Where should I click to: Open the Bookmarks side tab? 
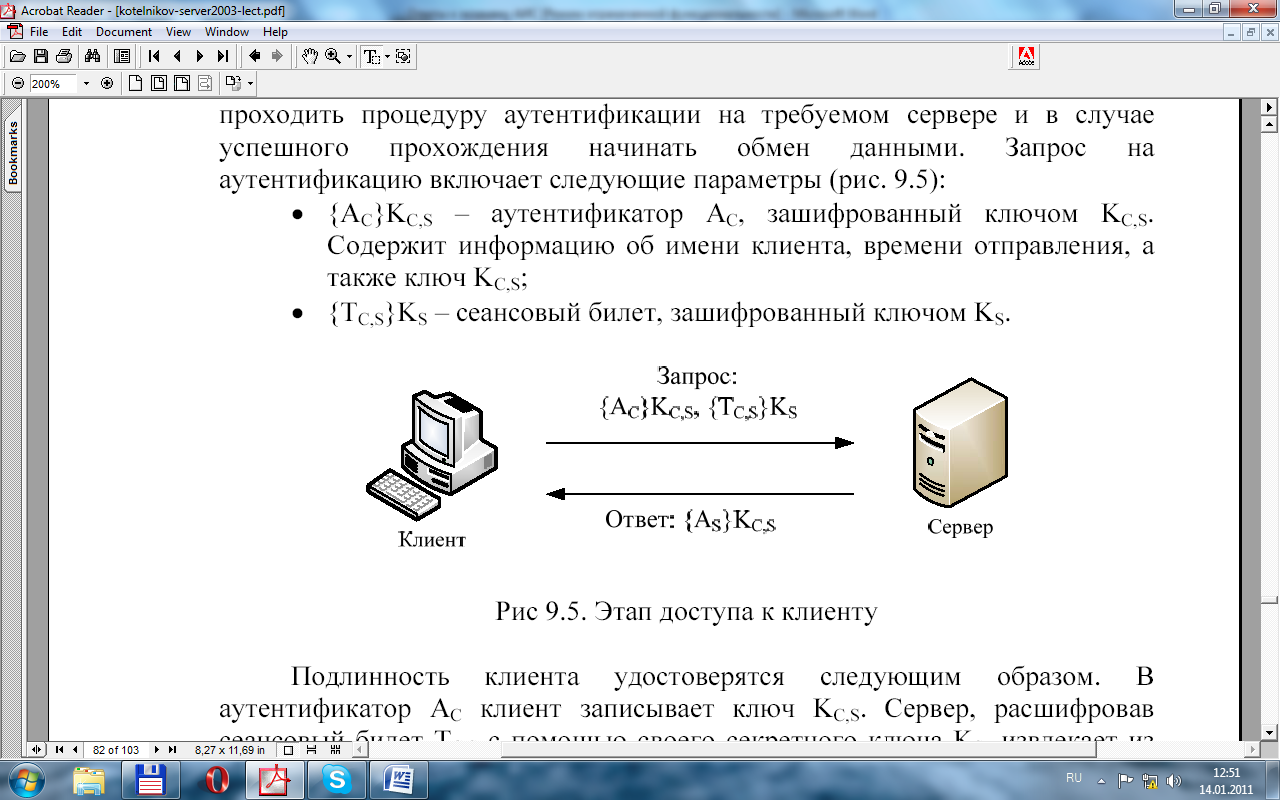13,154
